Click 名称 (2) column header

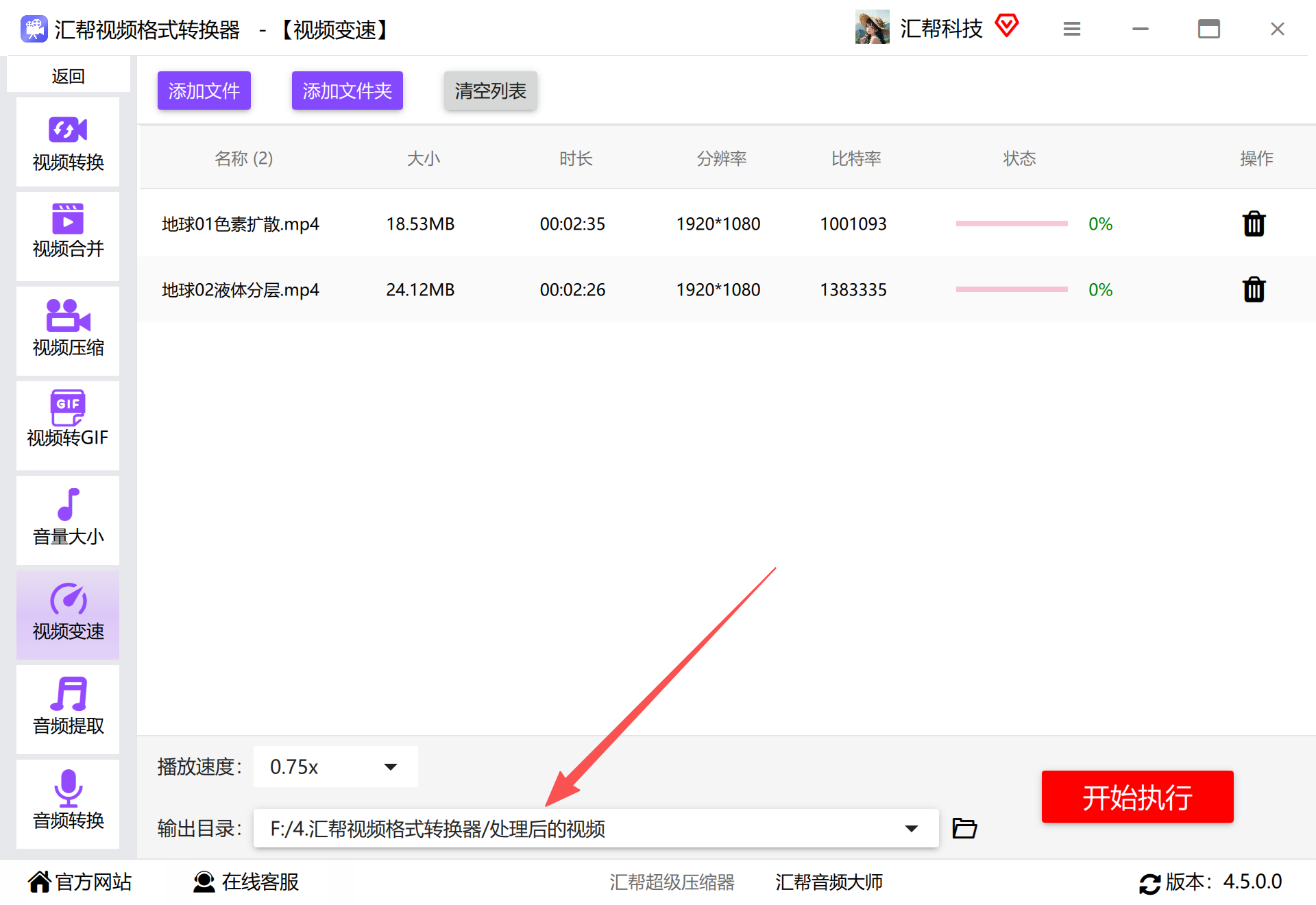pos(243,158)
